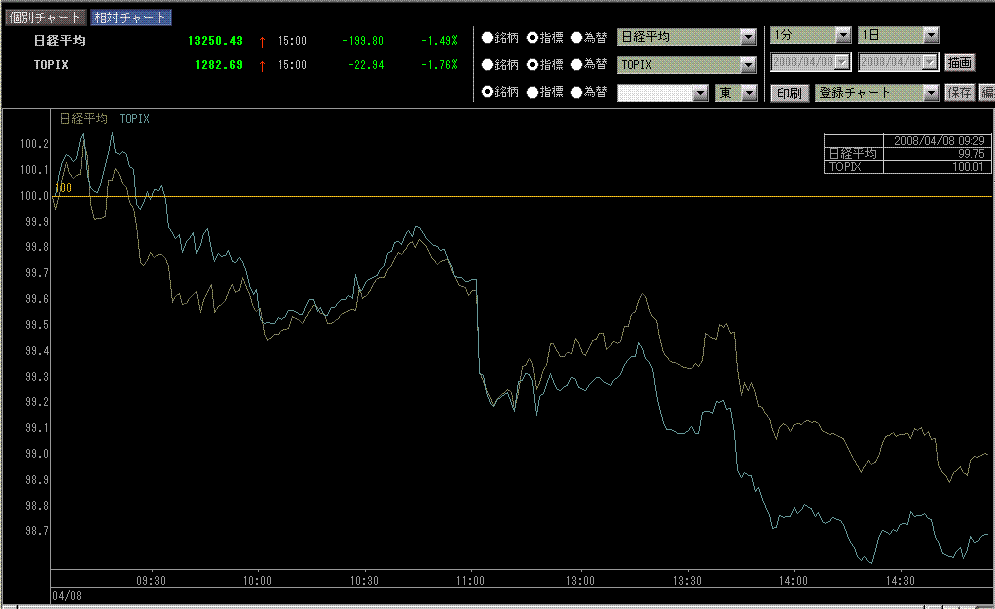
Task: Click the empty stock selector in the third row
Action: [663, 93]
